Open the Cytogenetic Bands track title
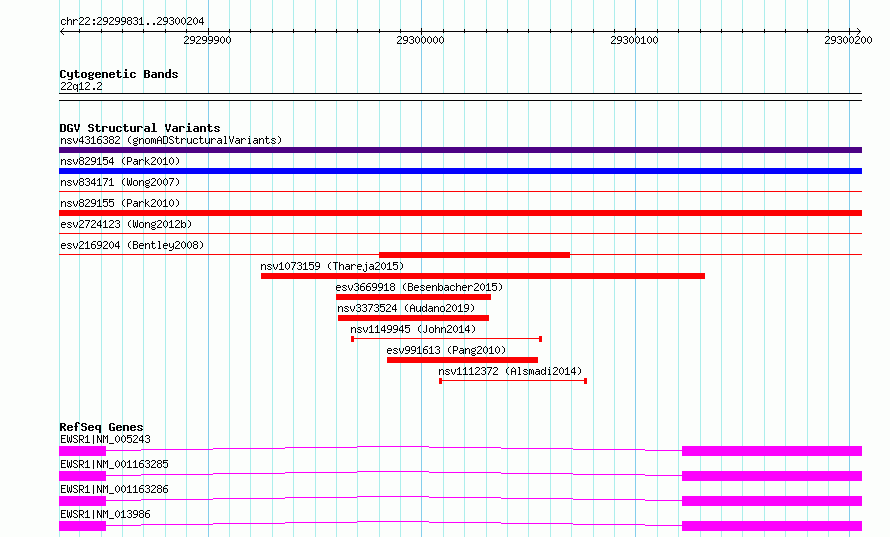890x537 pixels. point(119,74)
